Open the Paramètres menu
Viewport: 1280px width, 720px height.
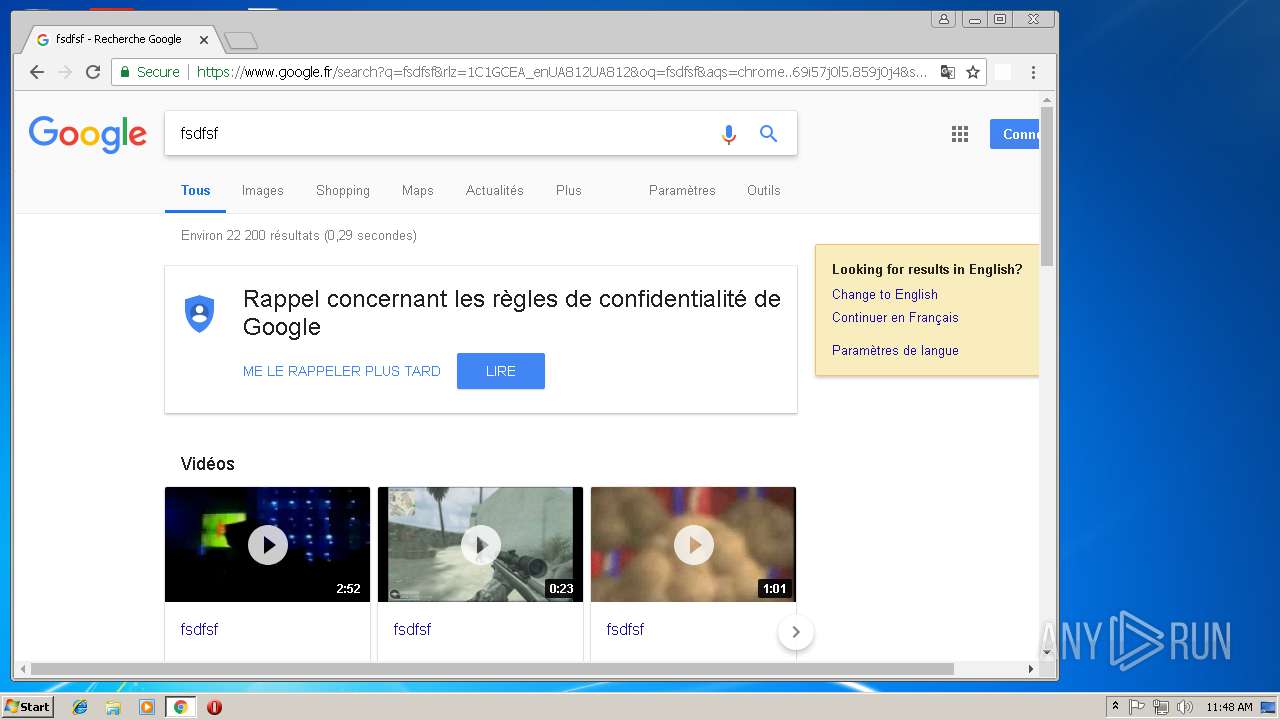pos(682,190)
